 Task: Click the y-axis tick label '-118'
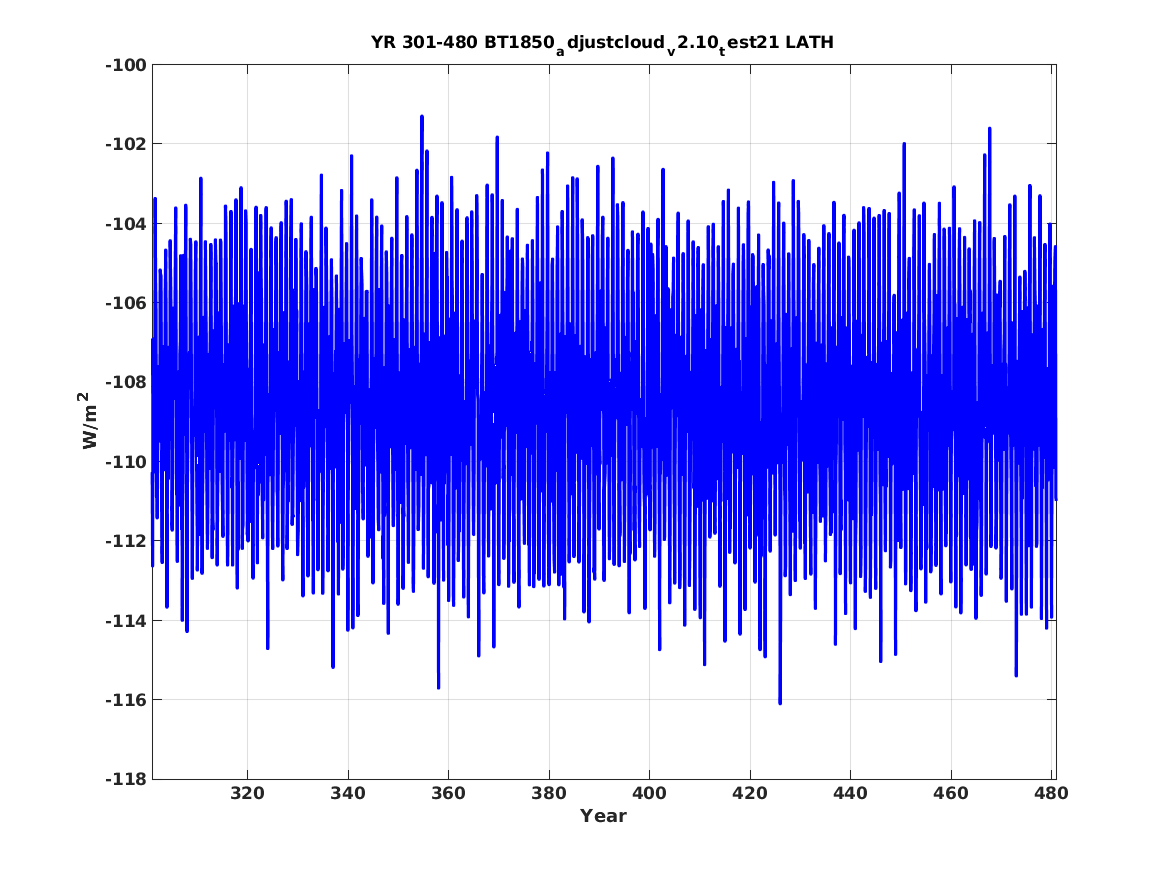[x=126, y=779]
